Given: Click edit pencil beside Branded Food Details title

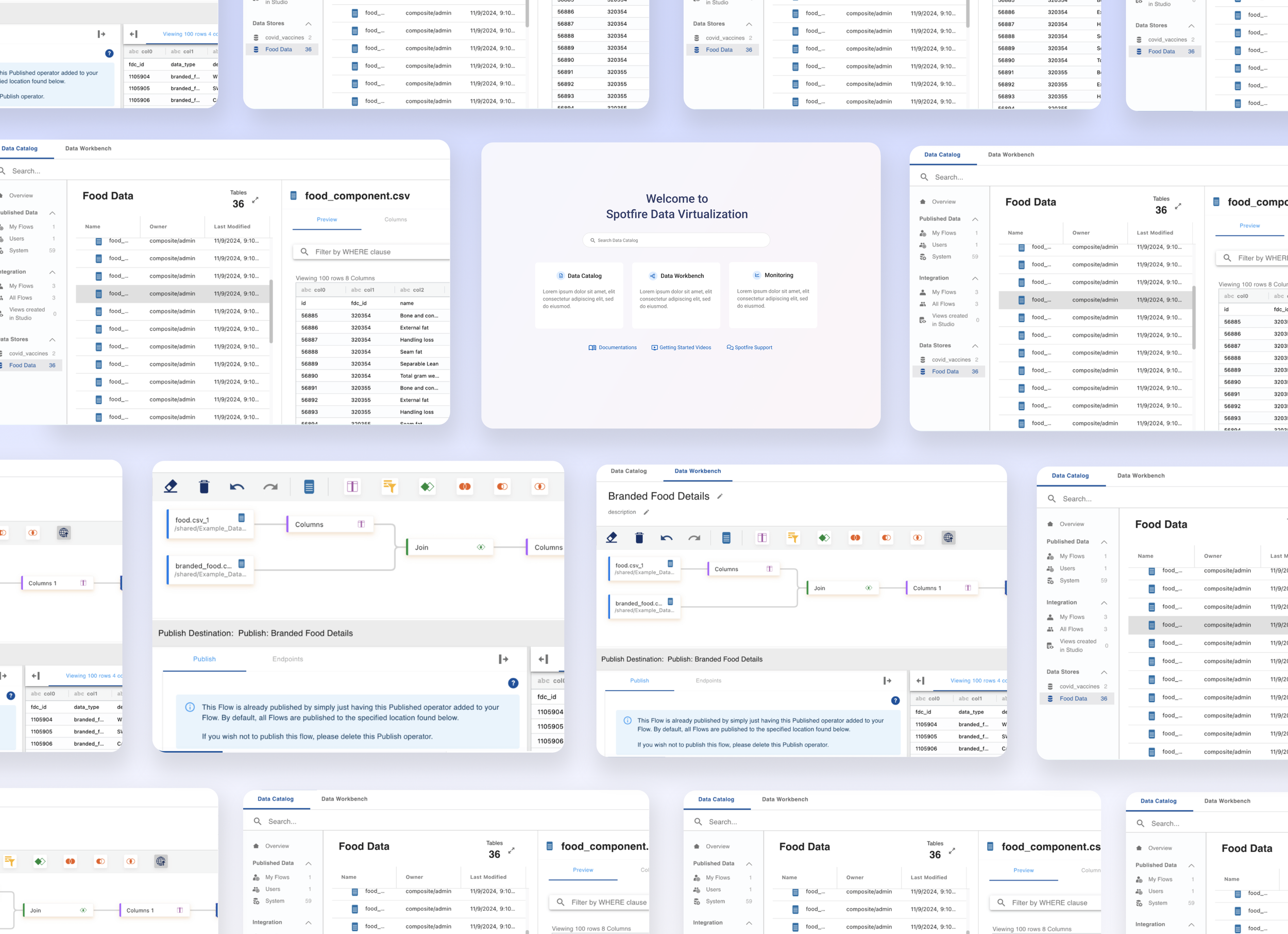Looking at the screenshot, I should pyautogui.click(x=720, y=496).
